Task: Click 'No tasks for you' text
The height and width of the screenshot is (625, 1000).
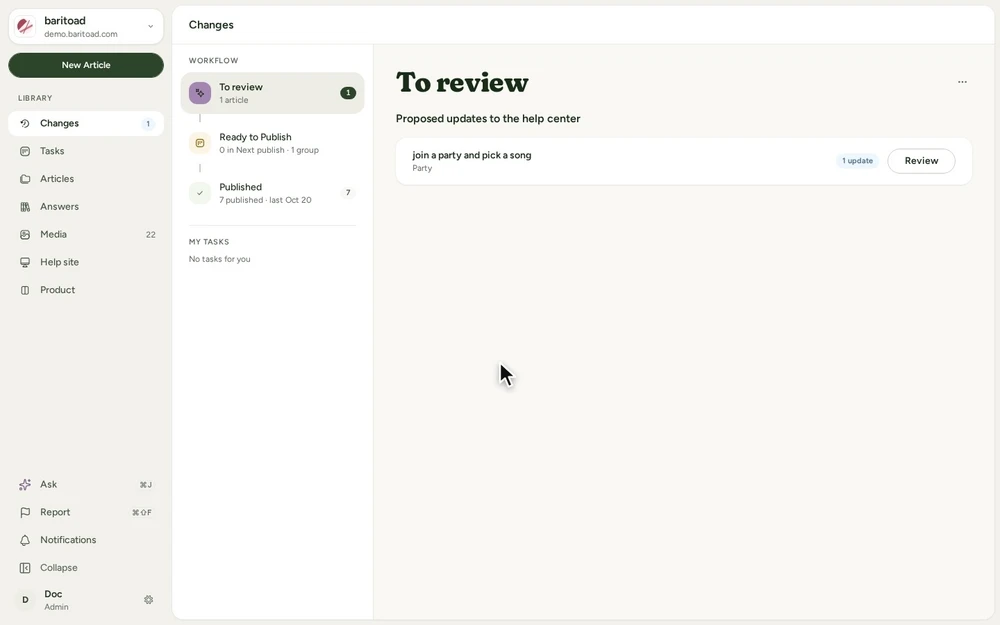Action: point(219,259)
